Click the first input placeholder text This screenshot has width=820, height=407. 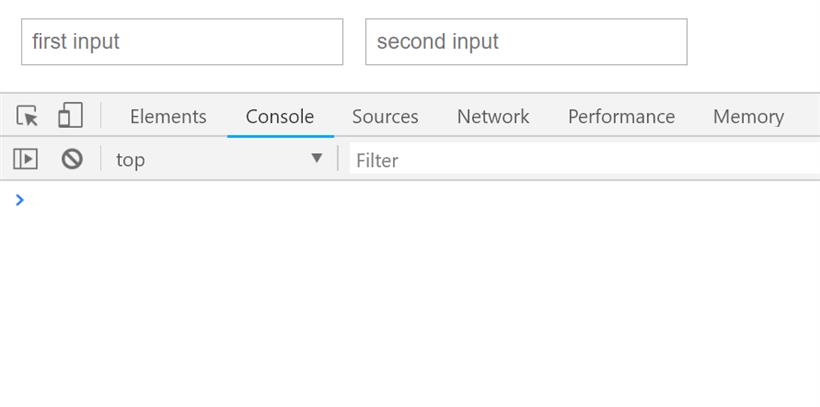[x=76, y=42]
